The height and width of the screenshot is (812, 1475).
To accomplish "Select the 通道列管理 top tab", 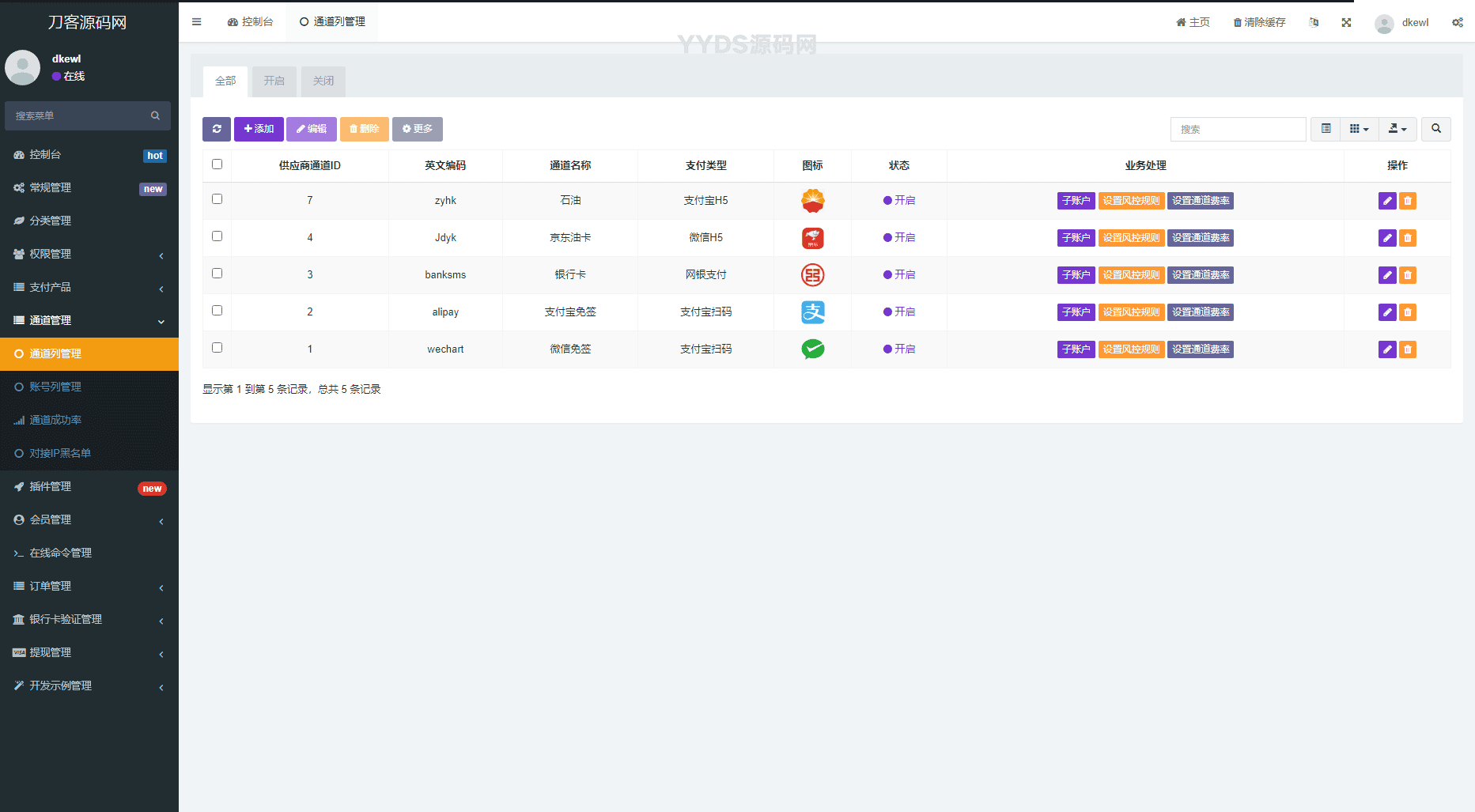I will pos(332,22).
